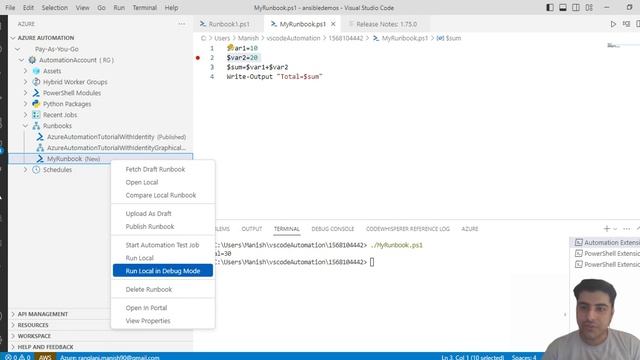This screenshot has width=640, height=360.
Task: Open the Selection menu
Action: (55, 8)
